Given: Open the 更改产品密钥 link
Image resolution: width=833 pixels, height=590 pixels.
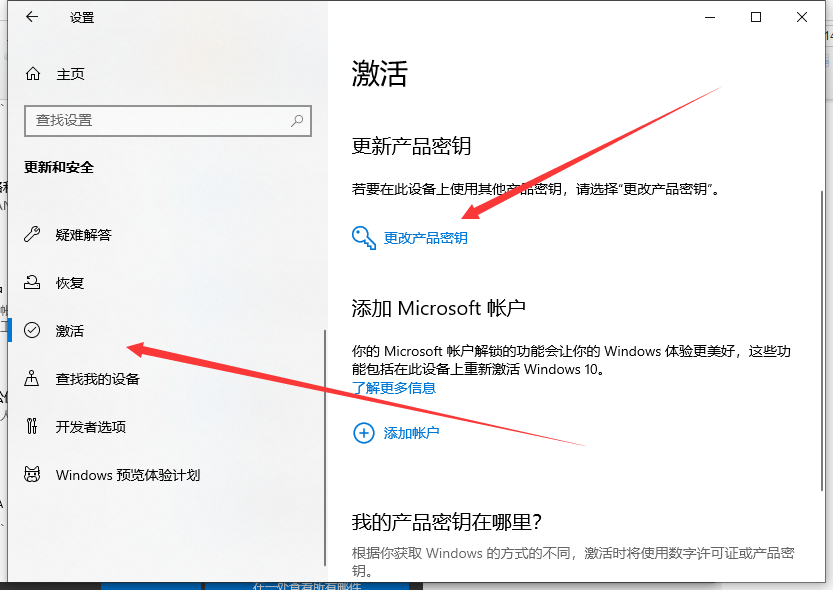Looking at the screenshot, I should coord(426,238).
